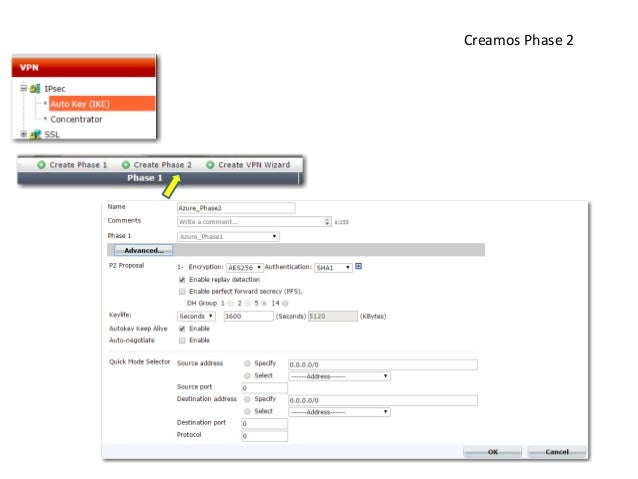Open the Phase 1 dropdown Azure_Phase1
Viewport: 638px width, 479px height.
[228, 236]
